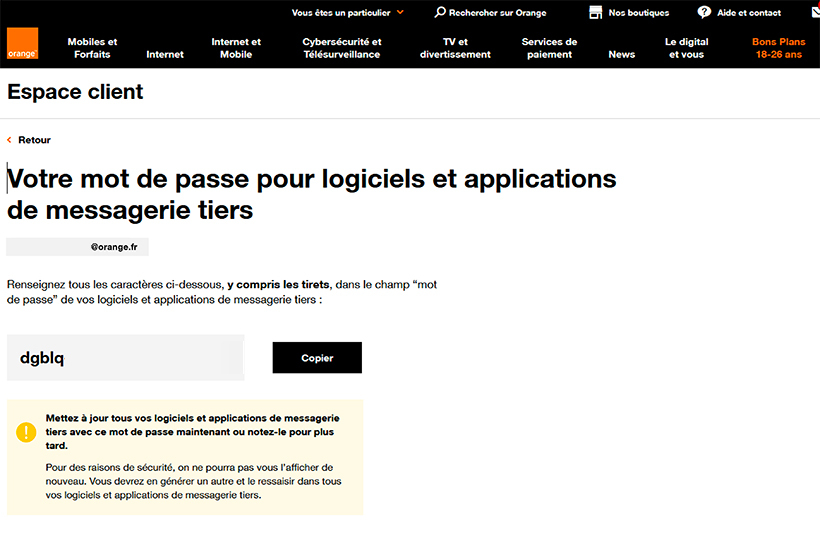Screen dimensions: 820x540
Task: Click the mail envelope icon in top bar
Action: pos(816,12)
